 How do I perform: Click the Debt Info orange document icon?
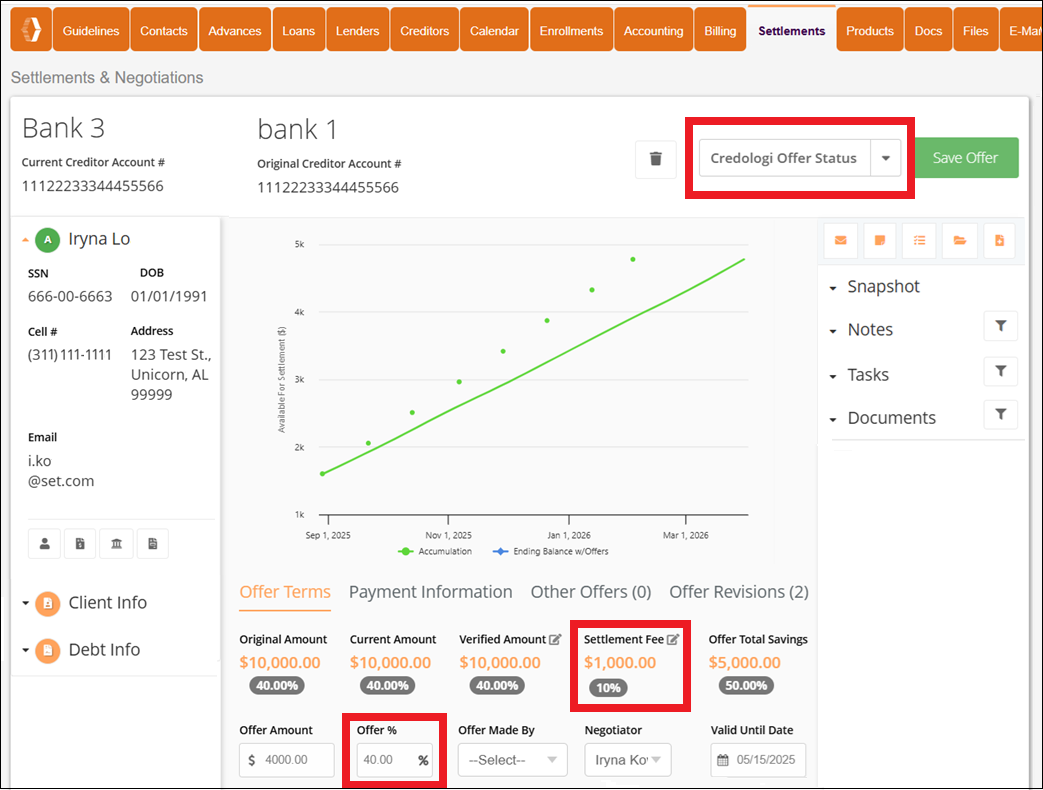(48, 650)
